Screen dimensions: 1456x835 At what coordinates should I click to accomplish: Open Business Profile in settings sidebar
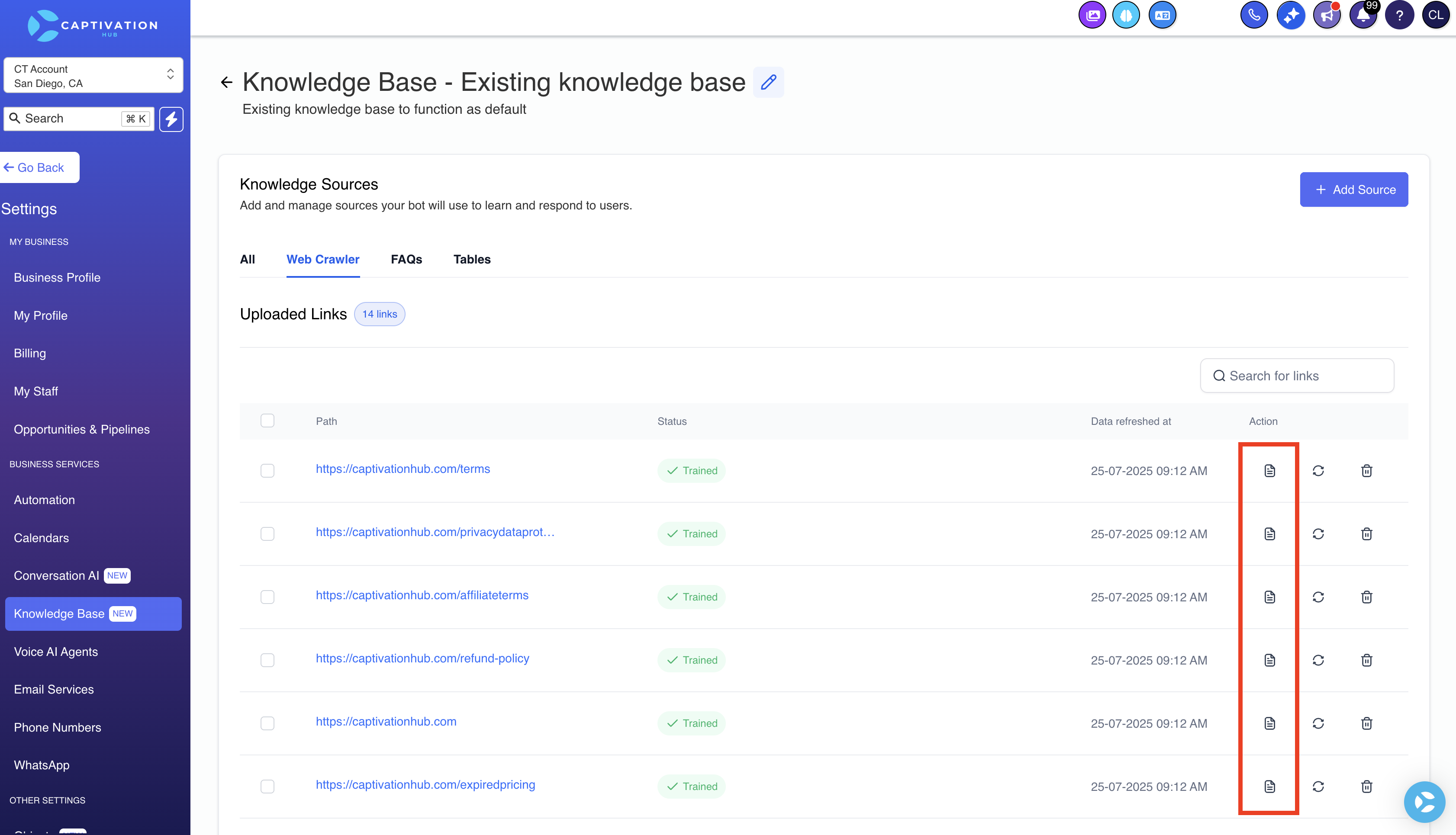[58, 278]
